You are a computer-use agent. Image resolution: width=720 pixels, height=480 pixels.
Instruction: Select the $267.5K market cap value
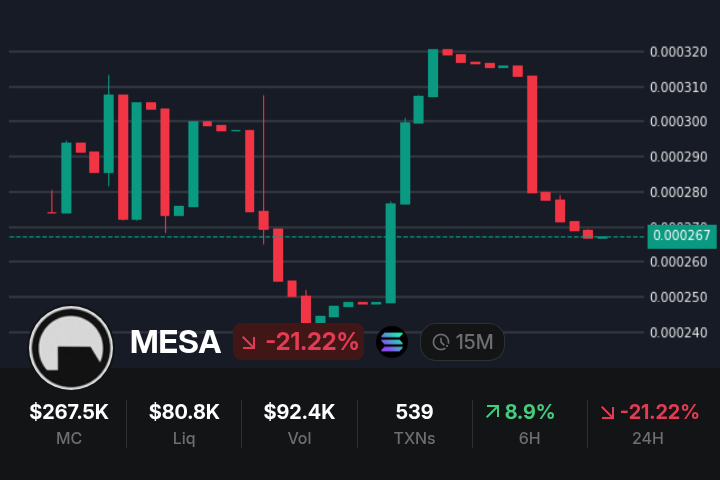tap(69, 411)
